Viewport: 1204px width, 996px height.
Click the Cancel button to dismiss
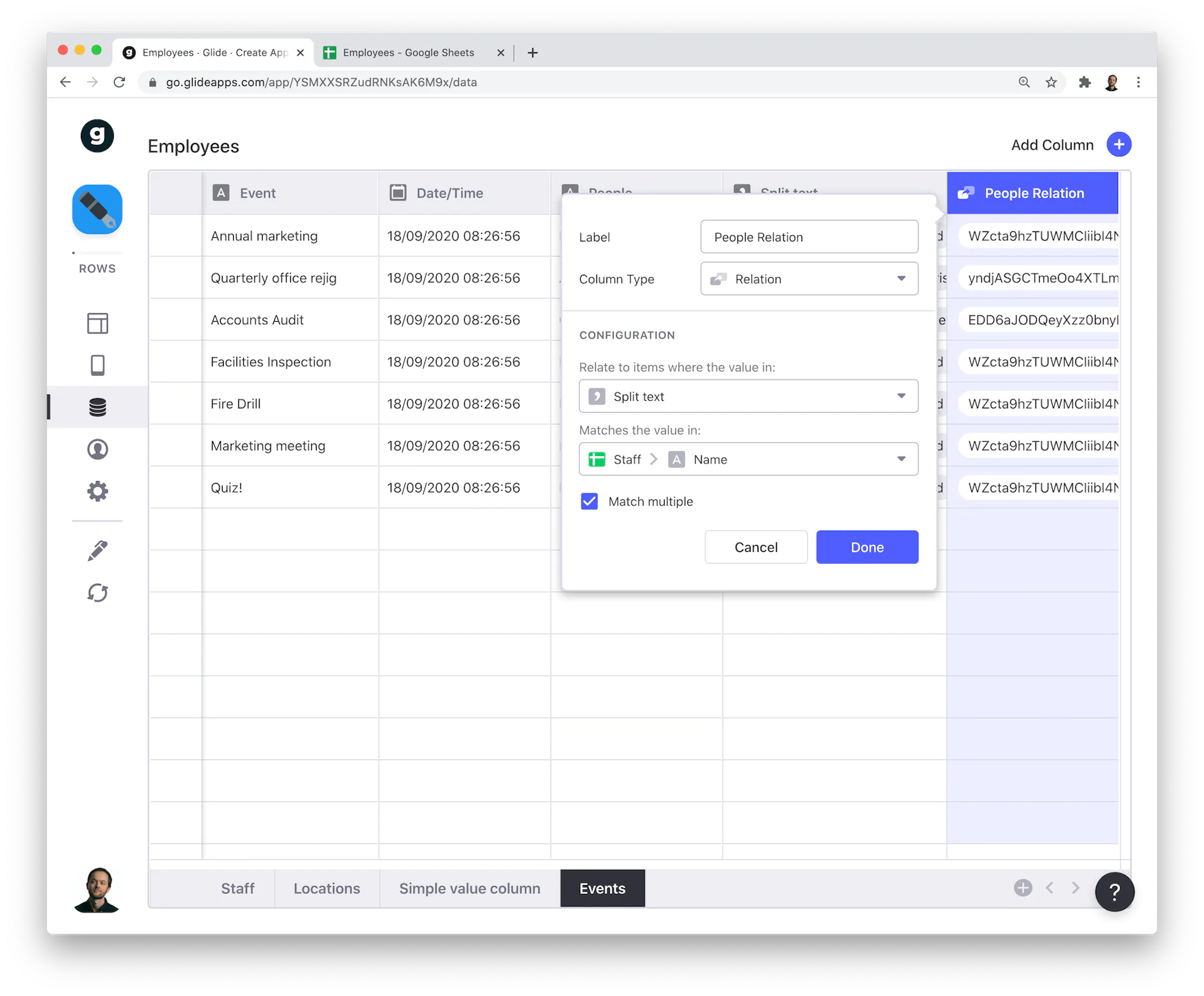click(x=756, y=547)
